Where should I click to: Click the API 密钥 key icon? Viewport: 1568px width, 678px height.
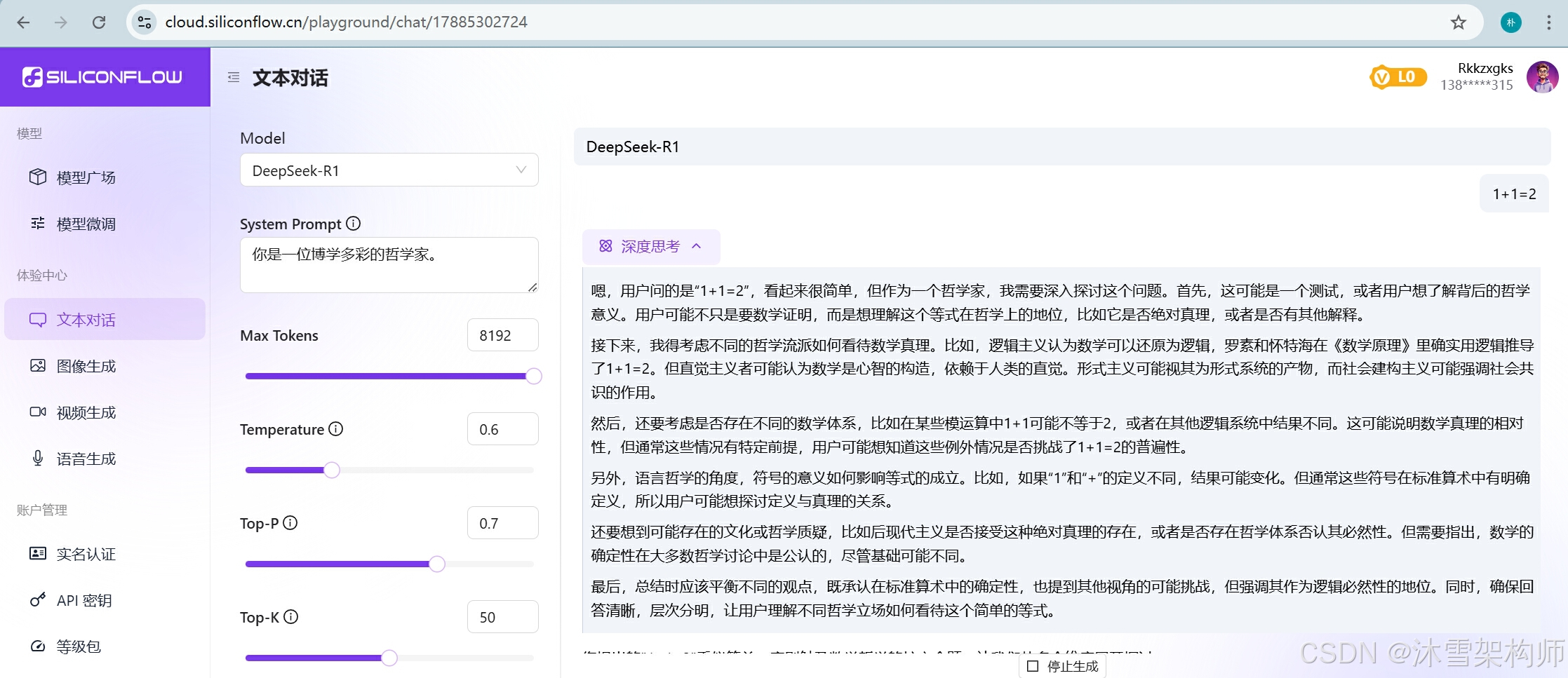click(38, 600)
